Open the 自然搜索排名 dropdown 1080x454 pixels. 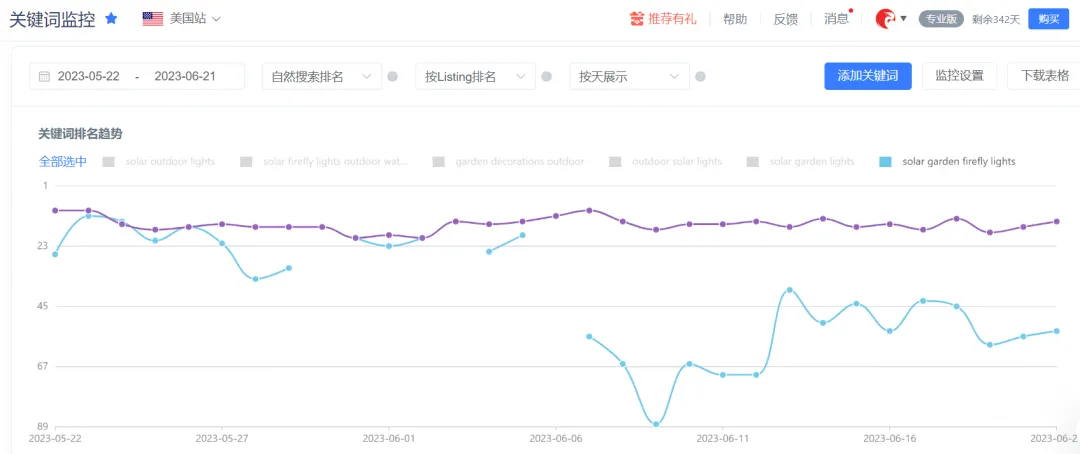click(x=322, y=76)
